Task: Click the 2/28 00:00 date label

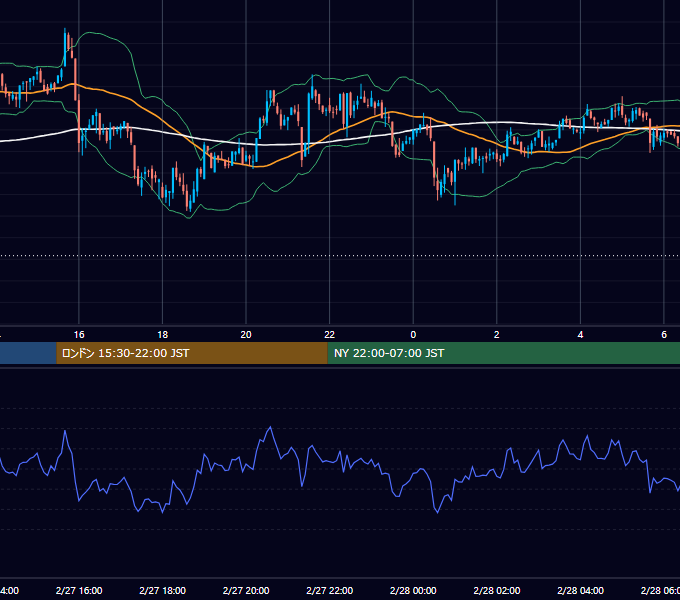Action: (x=413, y=590)
